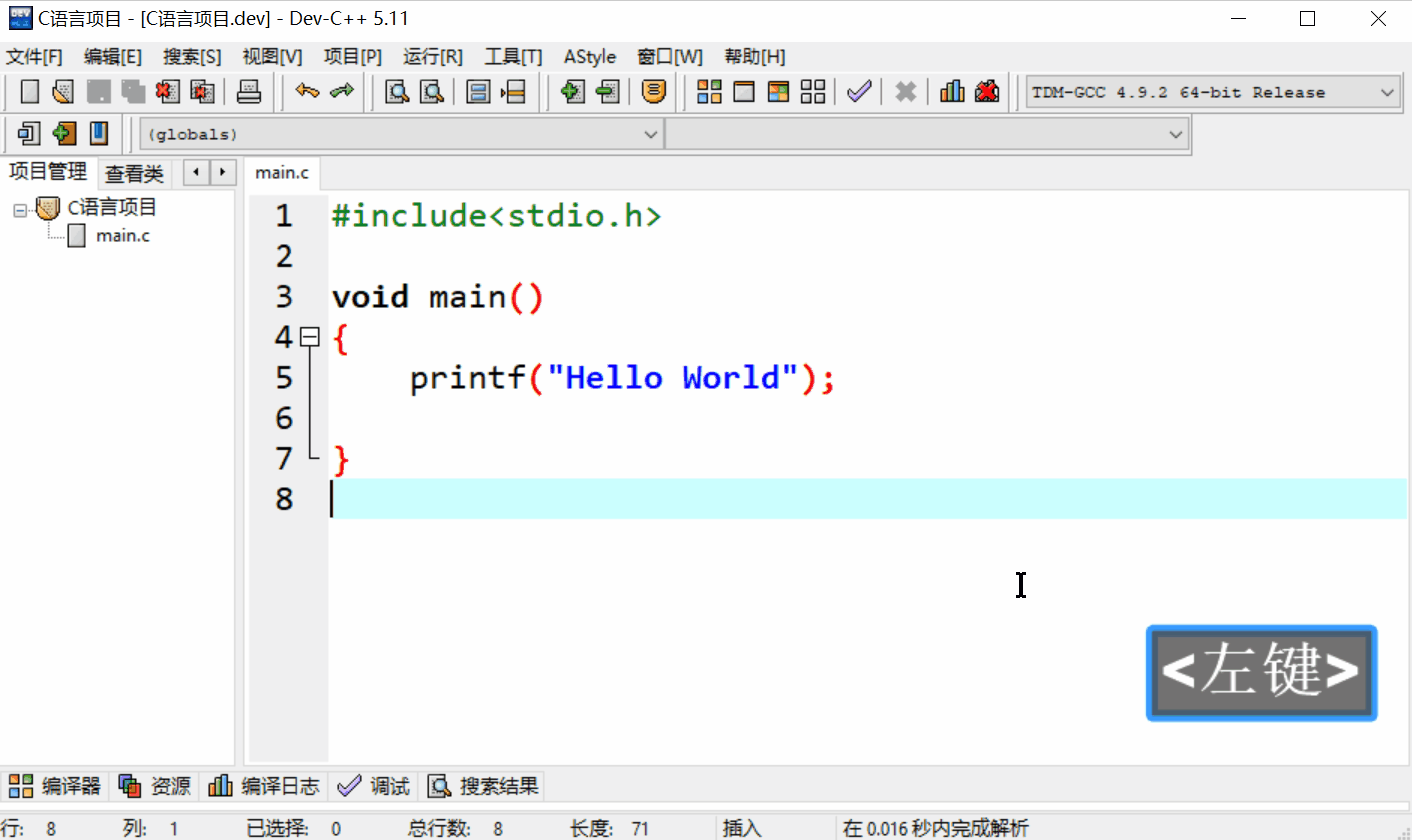The image size is (1412, 840).
Task: Open the 搜索结果 bottom tab
Action: click(x=484, y=787)
